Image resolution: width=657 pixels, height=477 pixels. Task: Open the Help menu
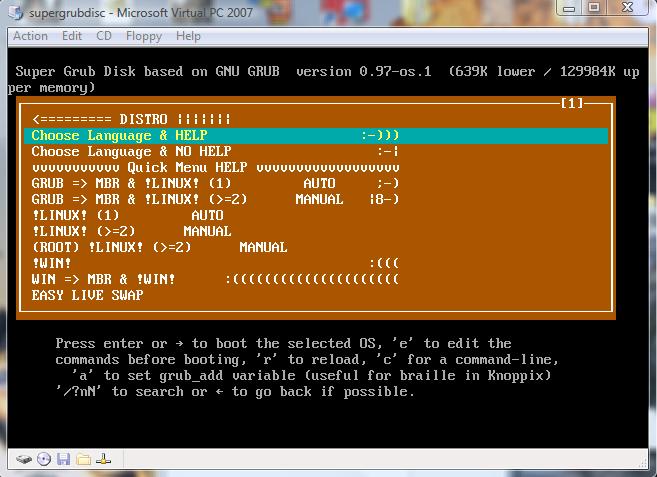[x=188, y=36]
